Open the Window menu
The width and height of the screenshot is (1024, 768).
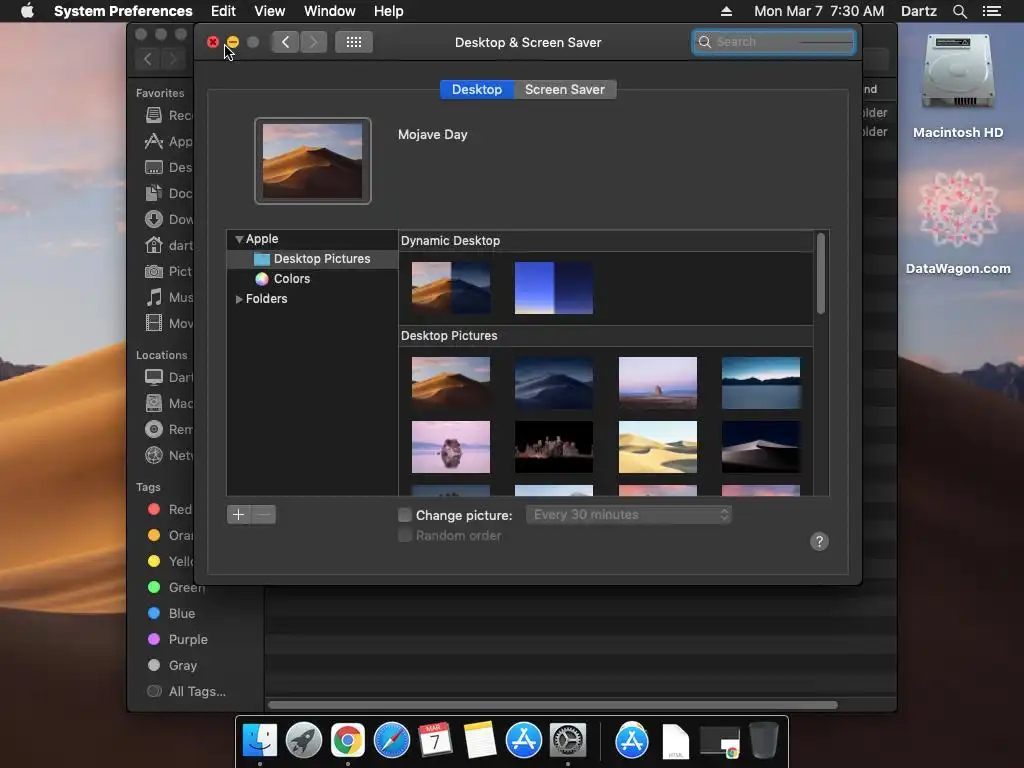[329, 11]
